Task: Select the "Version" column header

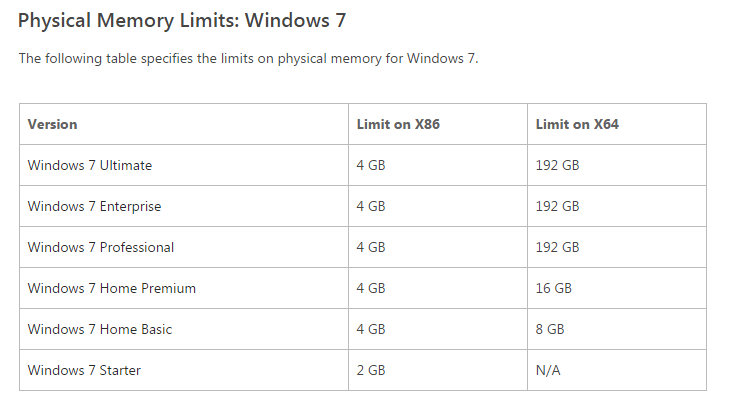Action: click(53, 125)
